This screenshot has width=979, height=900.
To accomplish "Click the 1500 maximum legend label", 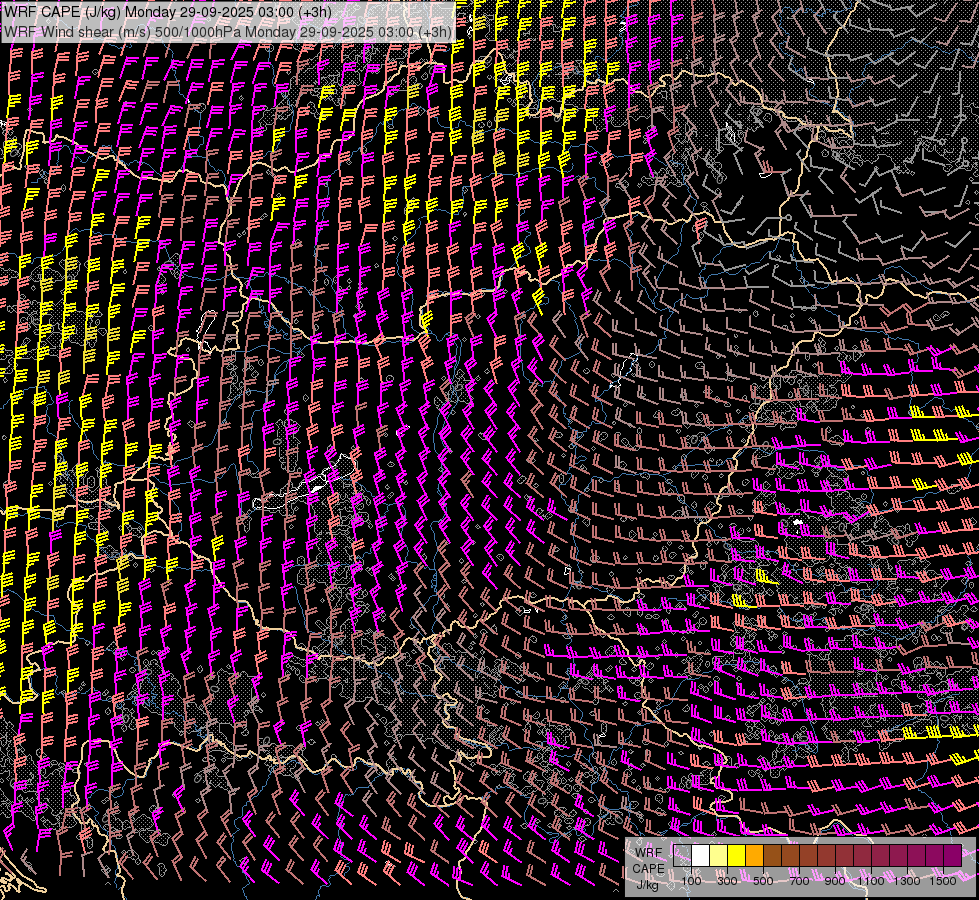I will click(x=943, y=881).
